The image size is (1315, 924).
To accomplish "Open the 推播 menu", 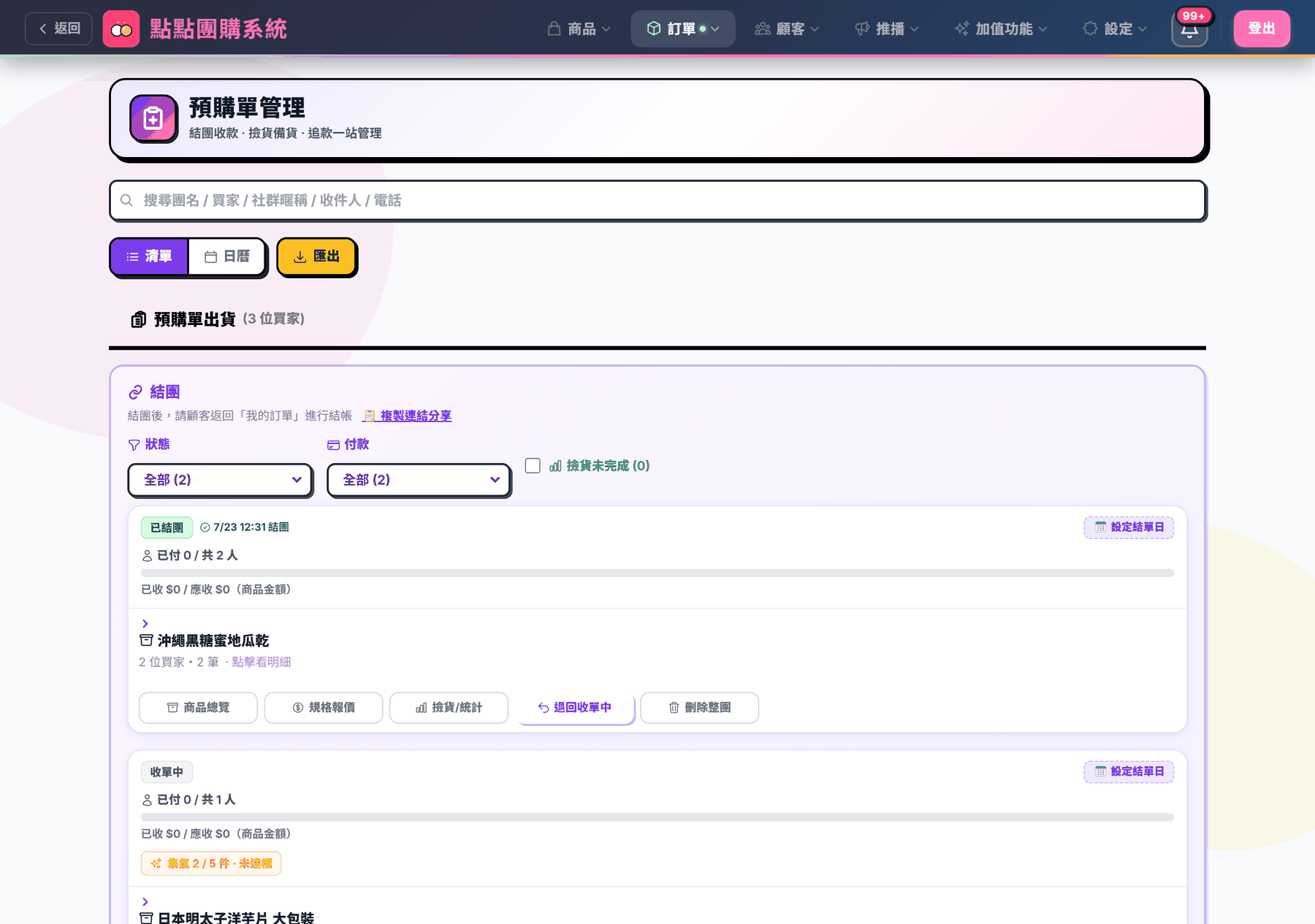I will [x=887, y=29].
